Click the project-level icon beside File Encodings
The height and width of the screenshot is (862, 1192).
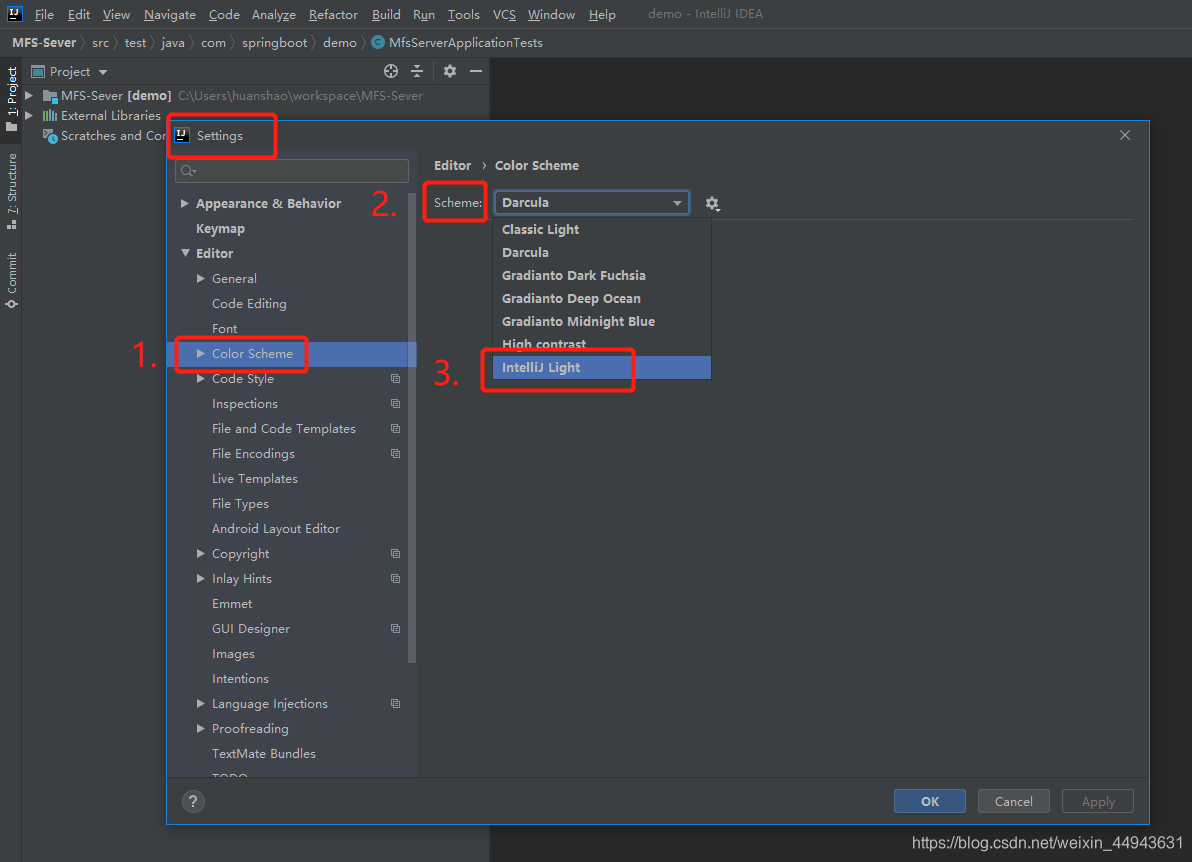click(x=395, y=454)
